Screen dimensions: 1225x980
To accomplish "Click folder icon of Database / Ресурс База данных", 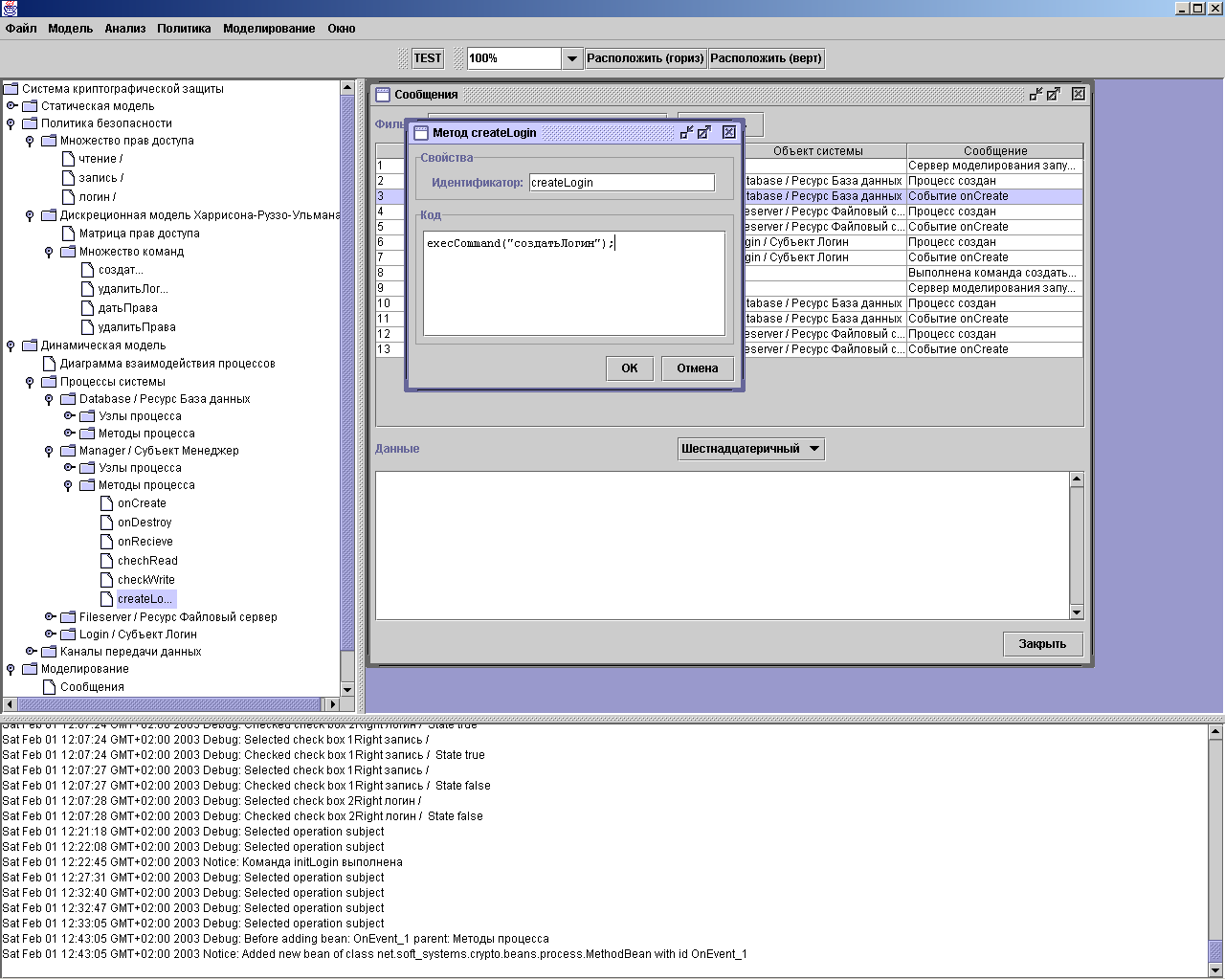I will (68, 399).
